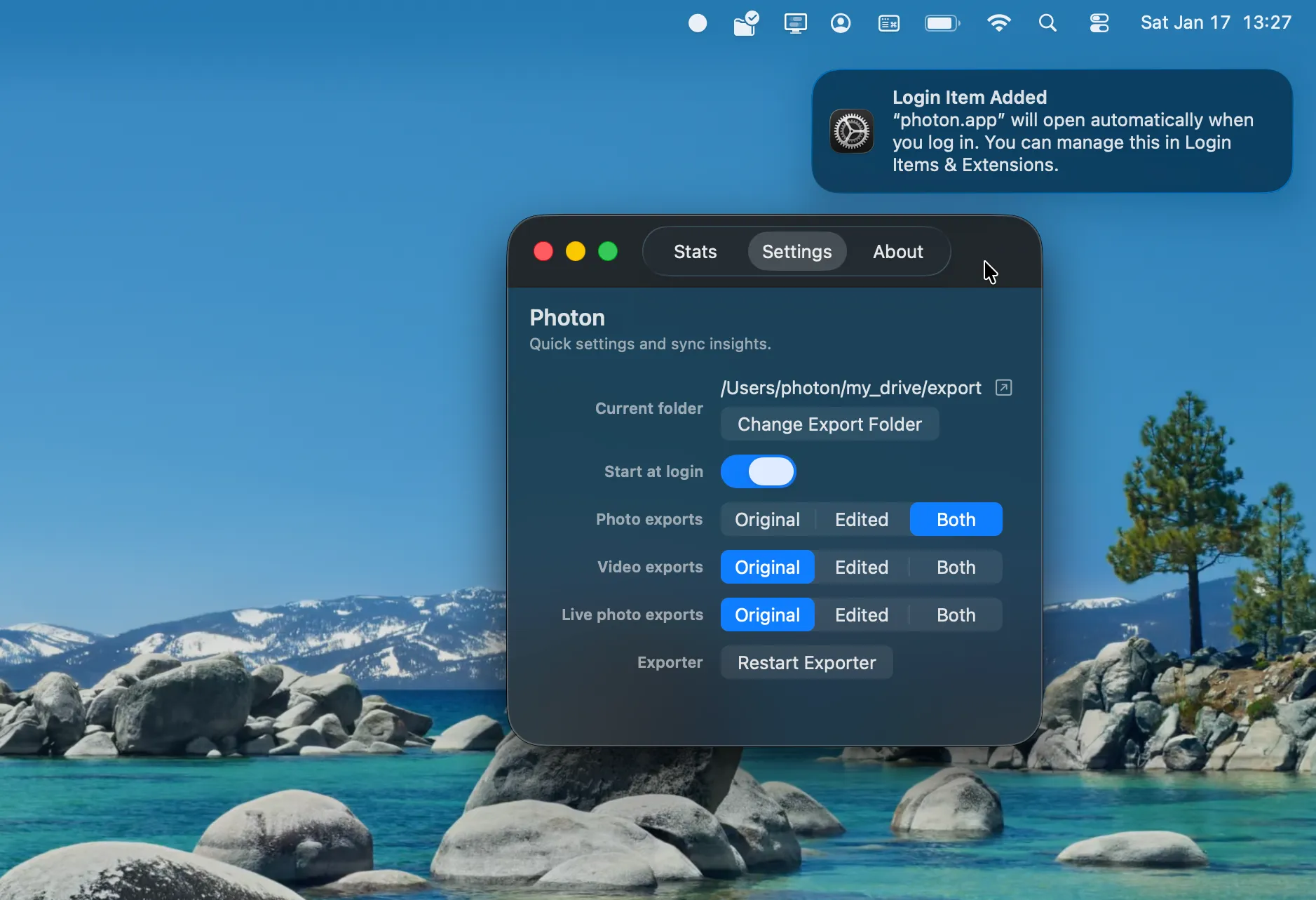Set Live photo exports to Both
Image resolution: width=1316 pixels, height=900 pixels.
(956, 614)
